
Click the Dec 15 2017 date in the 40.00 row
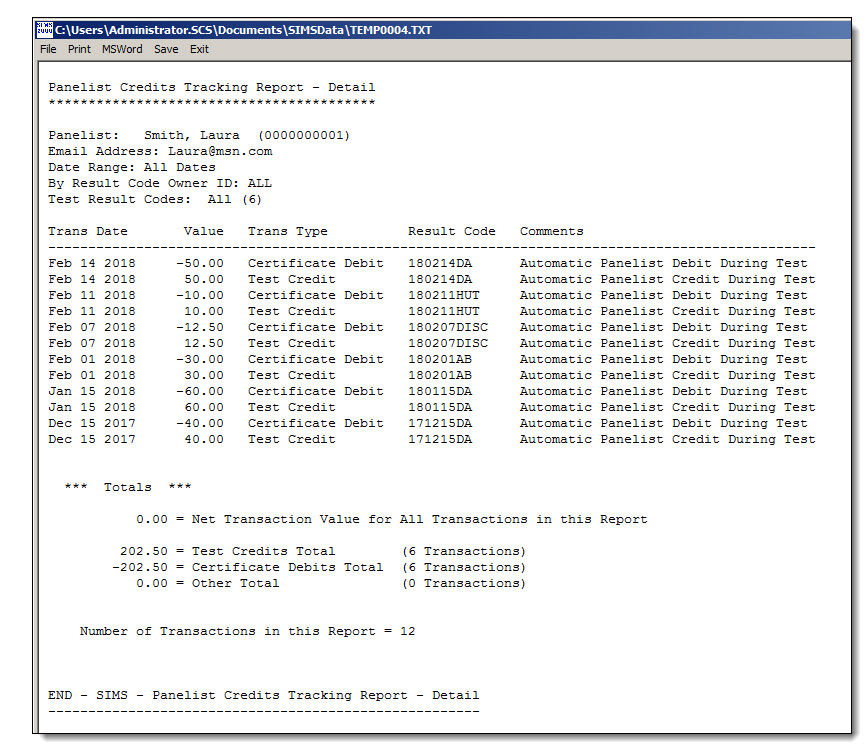tap(92, 440)
